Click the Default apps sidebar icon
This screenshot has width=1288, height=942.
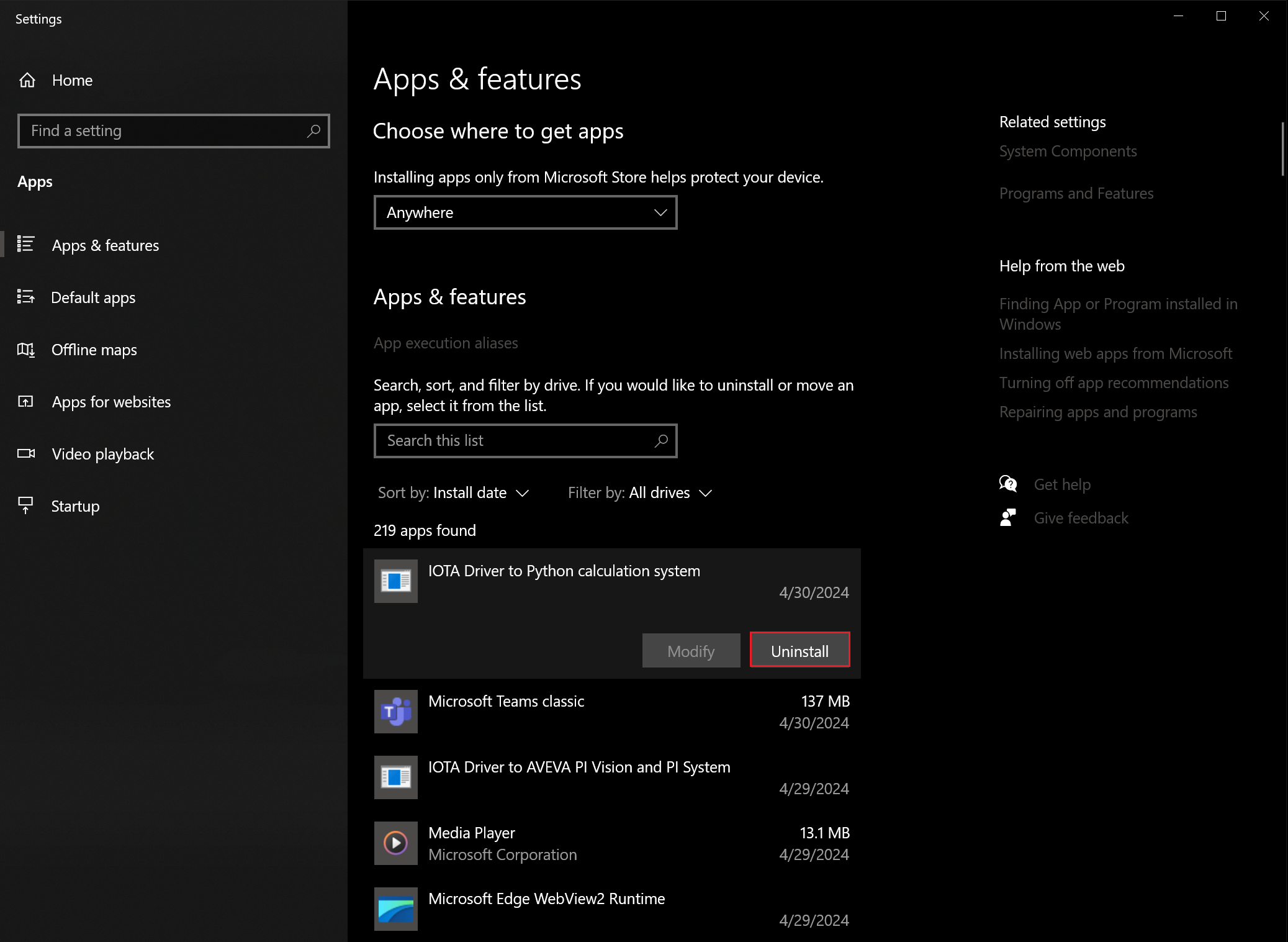tap(25, 297)
